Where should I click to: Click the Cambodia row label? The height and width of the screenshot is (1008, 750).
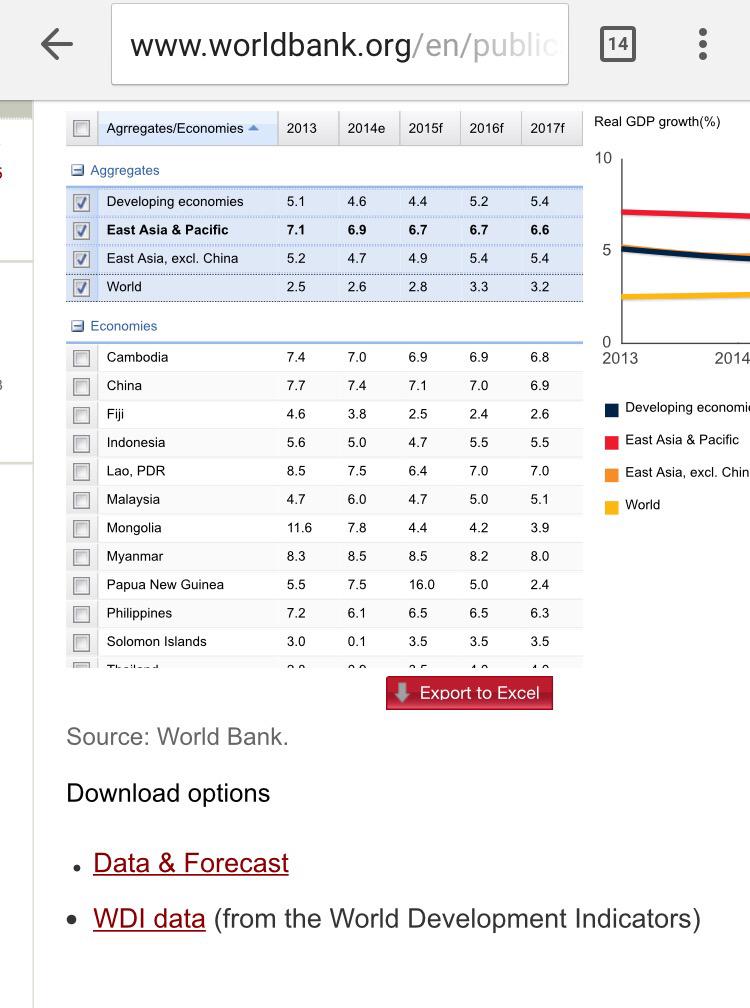(138, 357)
